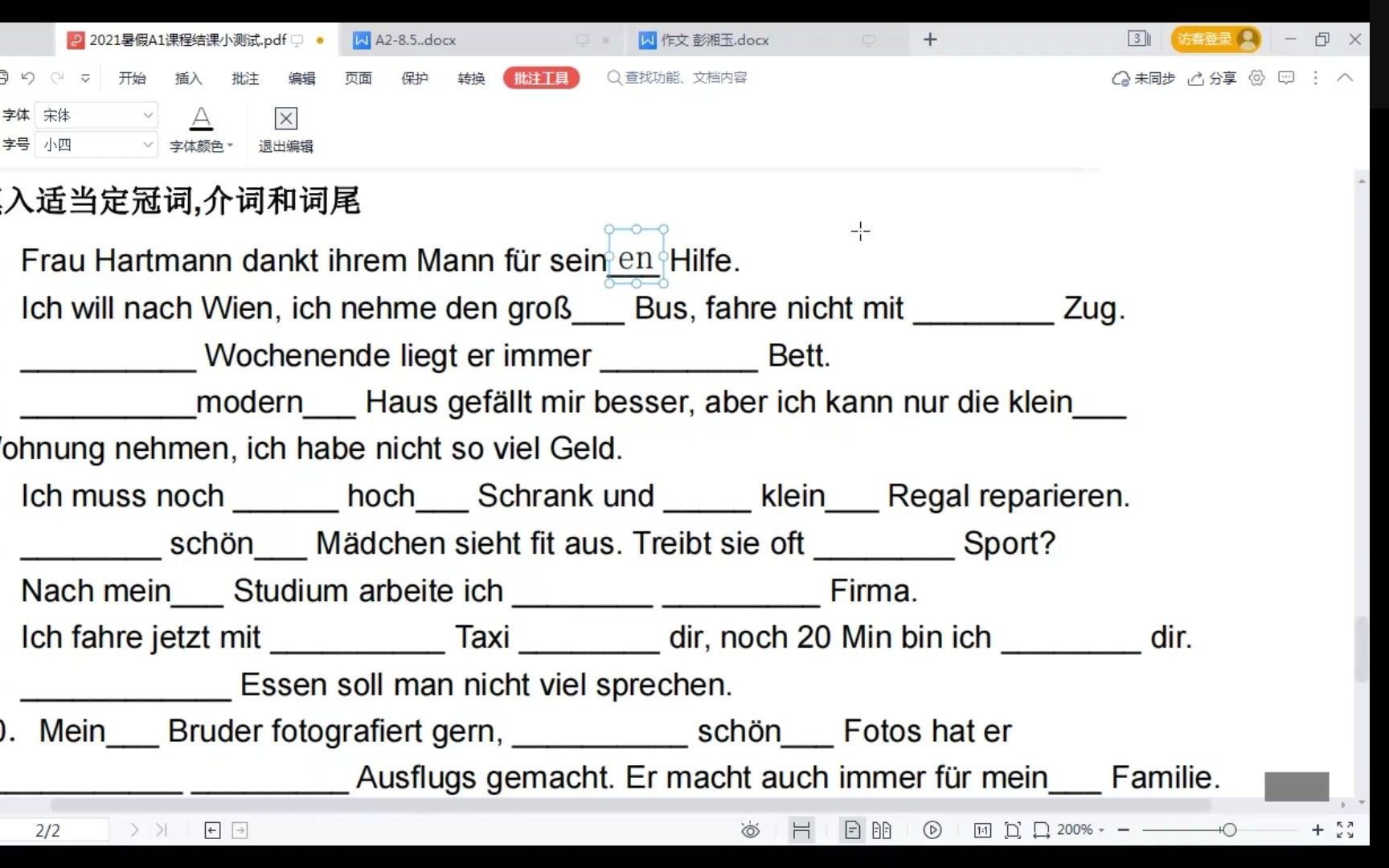Click the vertical scrollbar up arrow
This screenshot has height=868, width=1389.
pos(1361,182)
